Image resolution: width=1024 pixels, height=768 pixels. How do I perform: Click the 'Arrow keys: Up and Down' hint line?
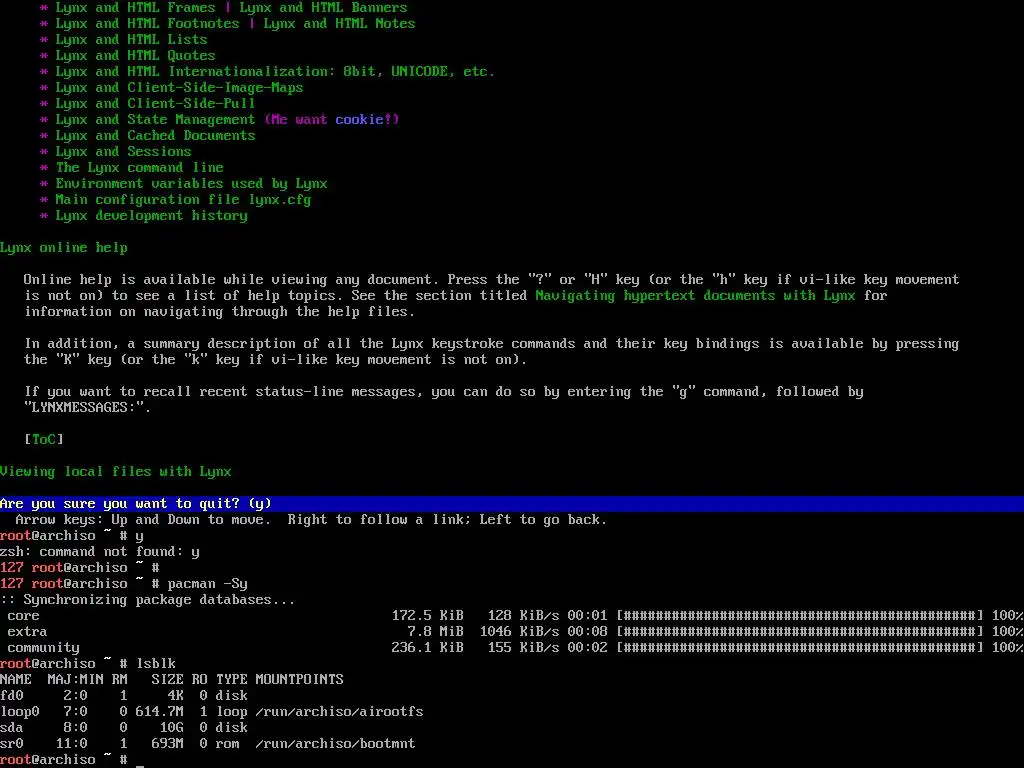[x=312, y=520]
